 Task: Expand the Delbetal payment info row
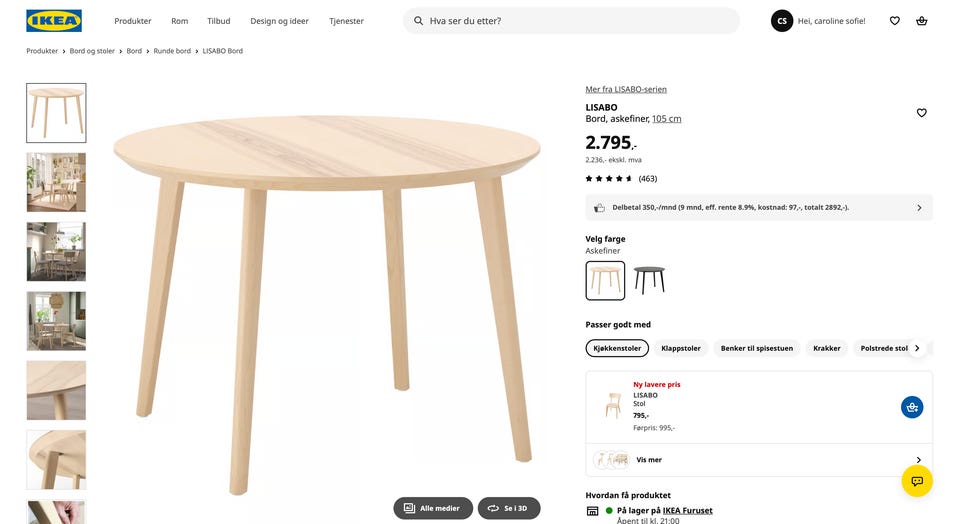759,208
